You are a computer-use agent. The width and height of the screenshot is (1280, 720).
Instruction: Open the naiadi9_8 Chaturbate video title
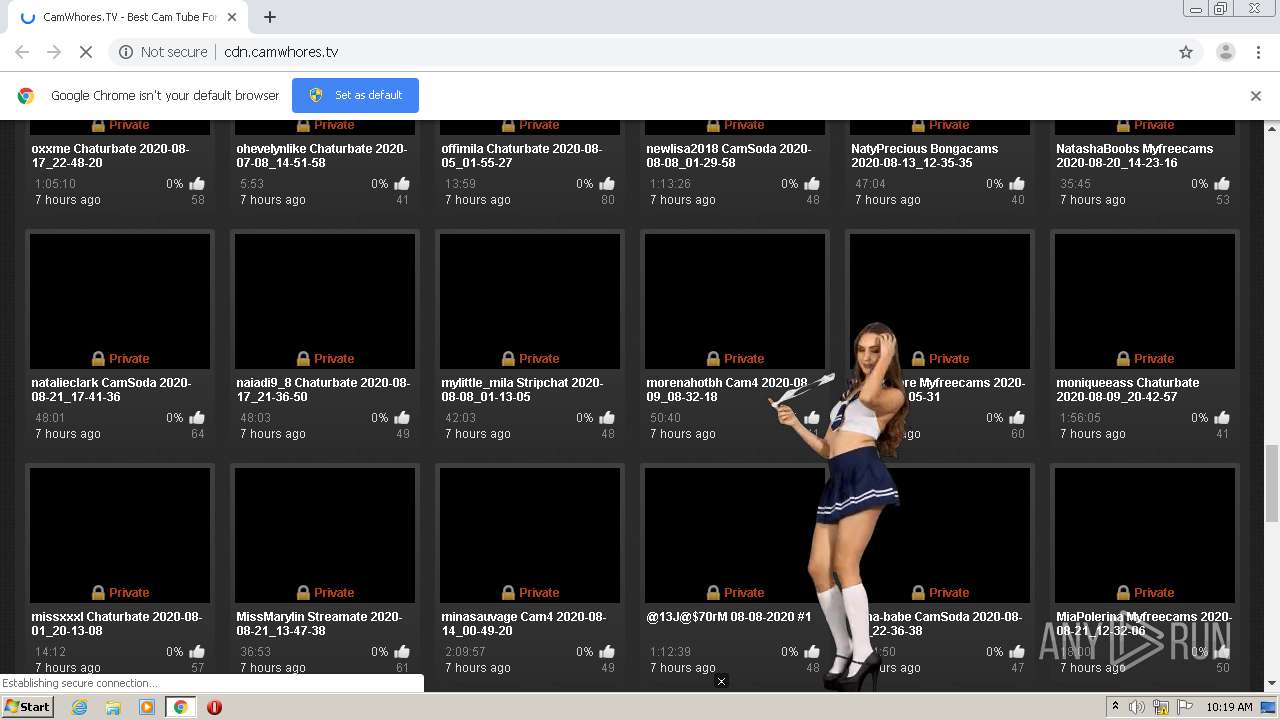(323, 390)
